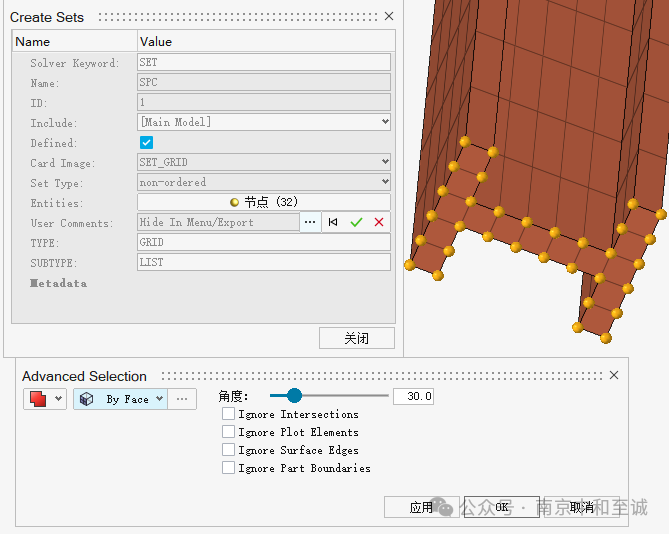Viewport: 669px width, 534px height.
Task: Click the angle slider handle
Action: (x=294, y=395)
